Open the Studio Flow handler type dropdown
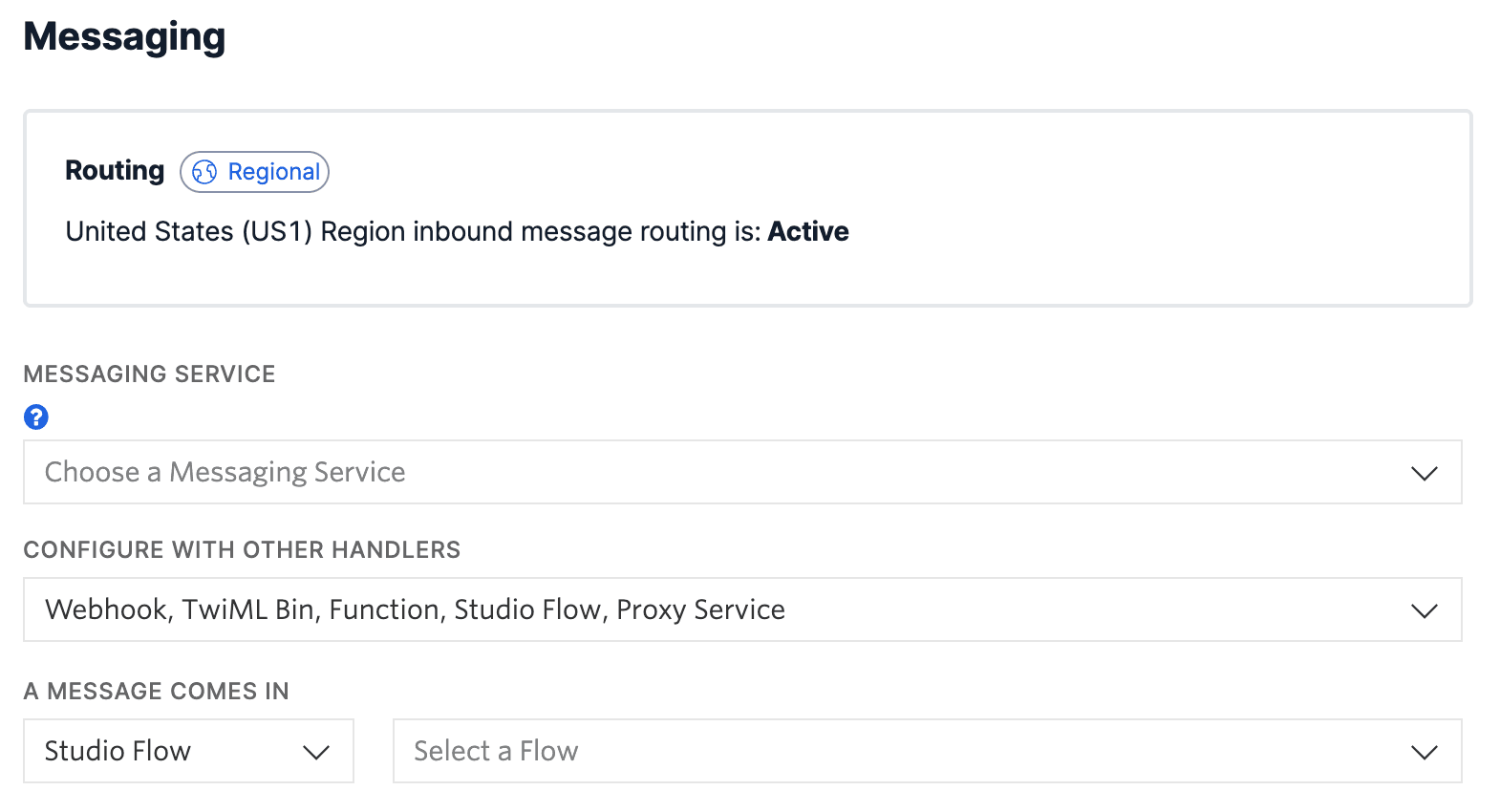This screenshot has width=1500, height=812. point(172,751)
